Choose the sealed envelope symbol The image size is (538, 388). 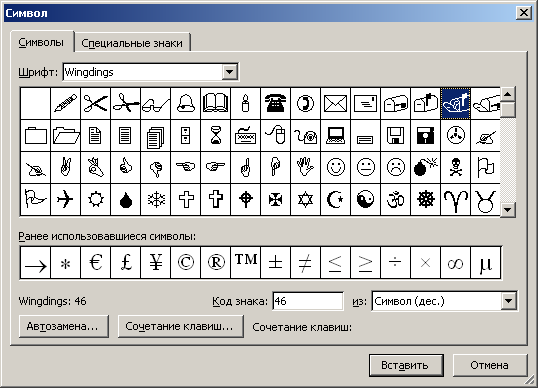click(x=336, y=104)
